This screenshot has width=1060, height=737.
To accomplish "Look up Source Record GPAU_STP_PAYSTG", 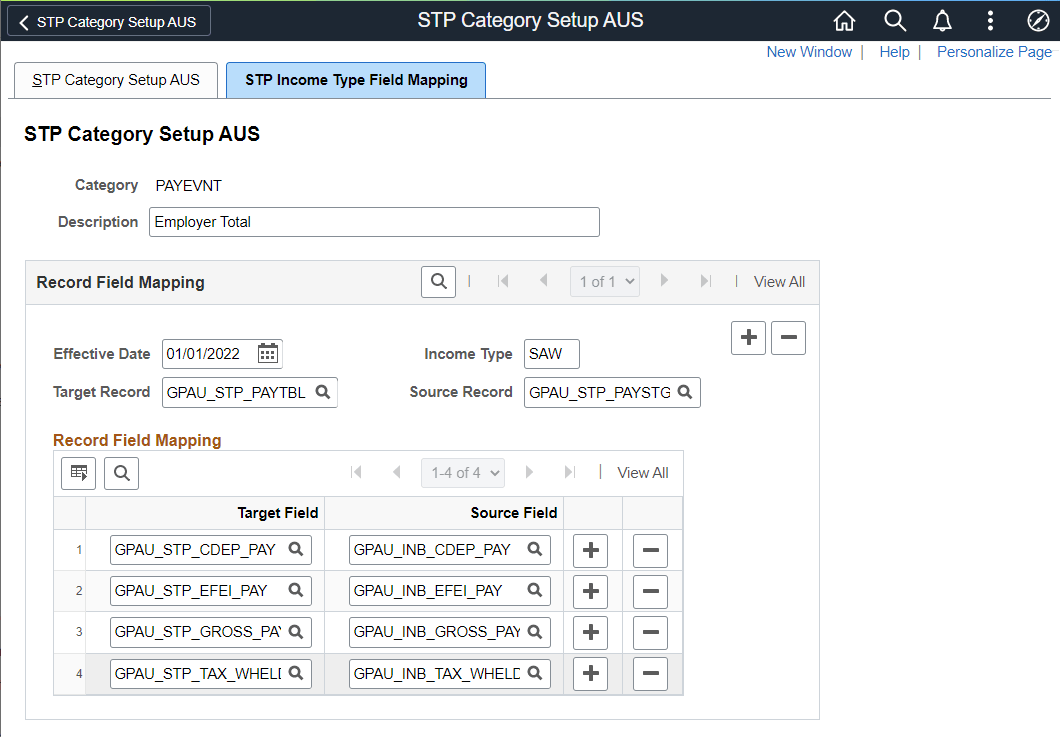I will (x=685, y=392).
